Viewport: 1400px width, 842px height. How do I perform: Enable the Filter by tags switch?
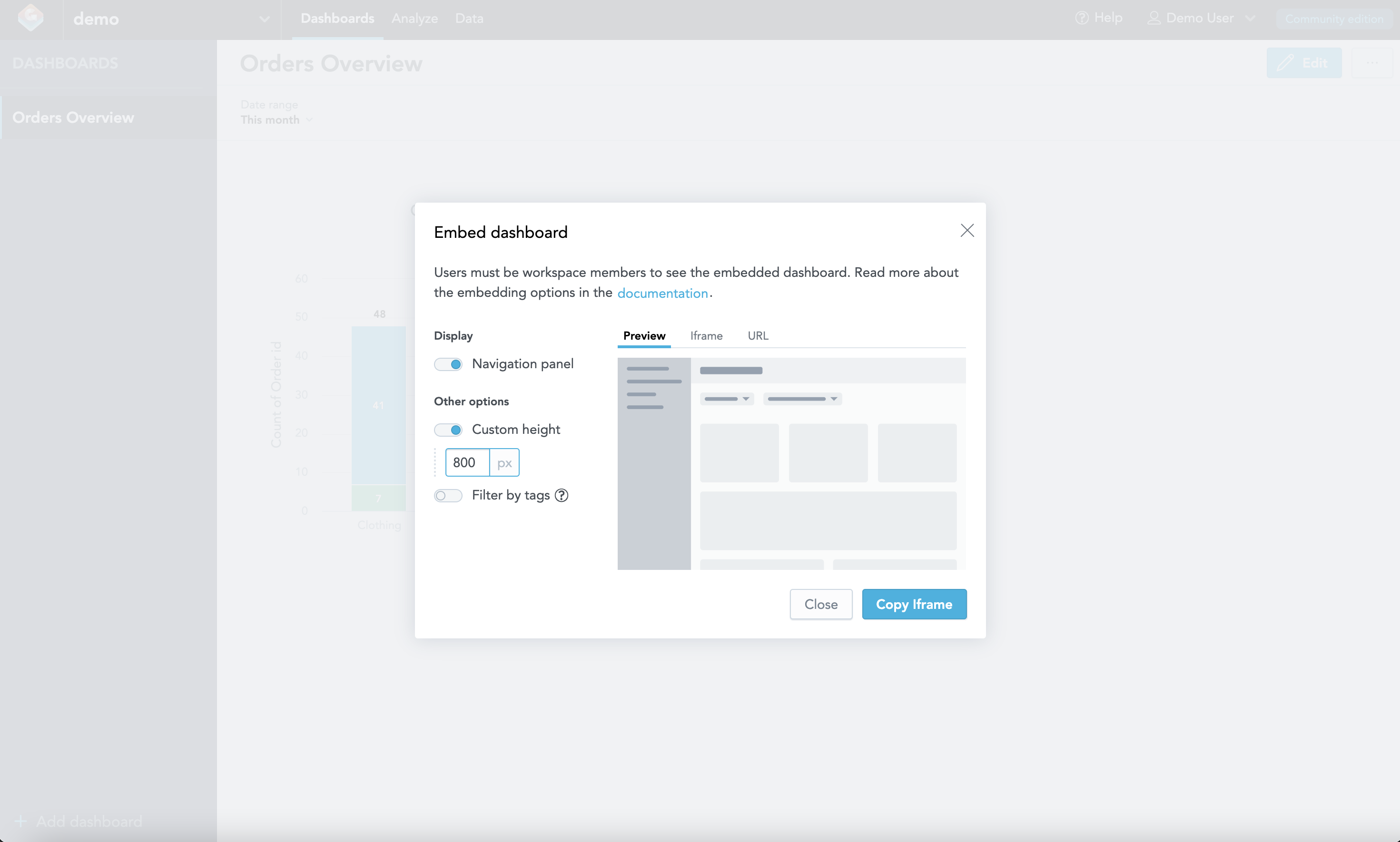[448, 496]
